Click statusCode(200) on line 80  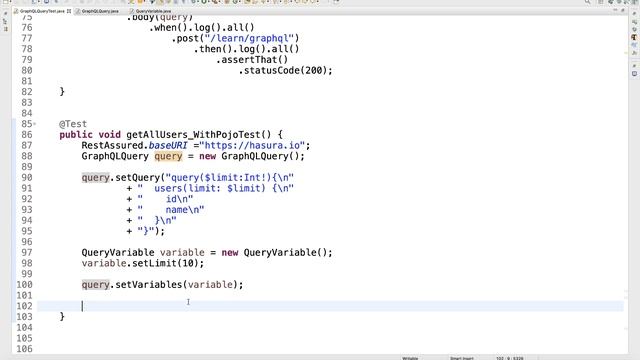(286, 70)
